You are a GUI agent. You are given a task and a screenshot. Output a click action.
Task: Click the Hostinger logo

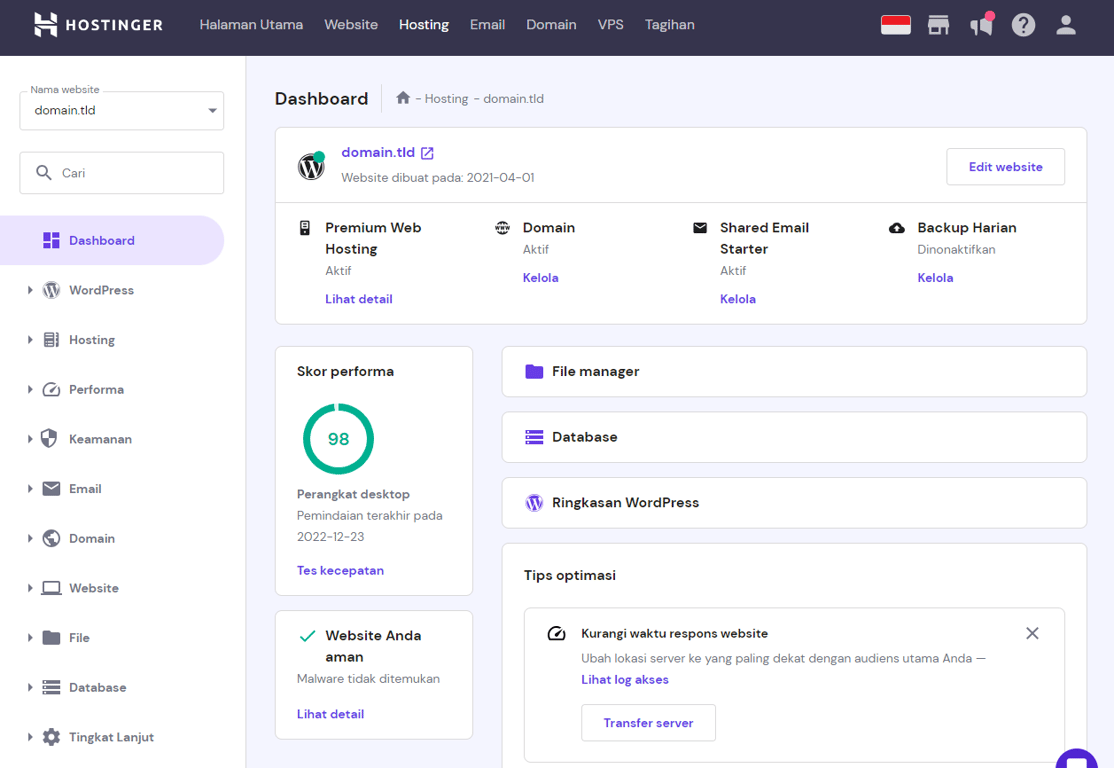[x=98, y=25]
